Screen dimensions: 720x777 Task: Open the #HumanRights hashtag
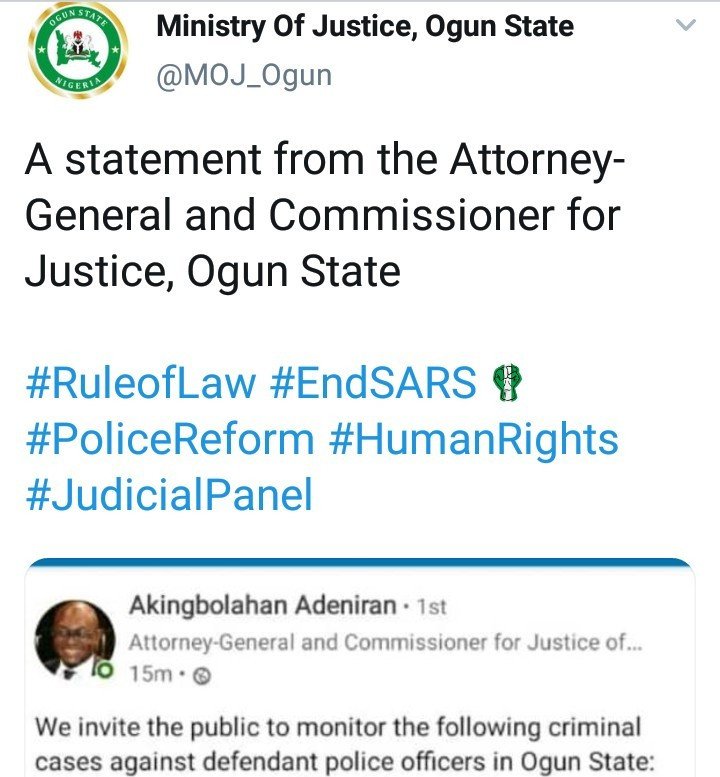[x=474, y=439]
